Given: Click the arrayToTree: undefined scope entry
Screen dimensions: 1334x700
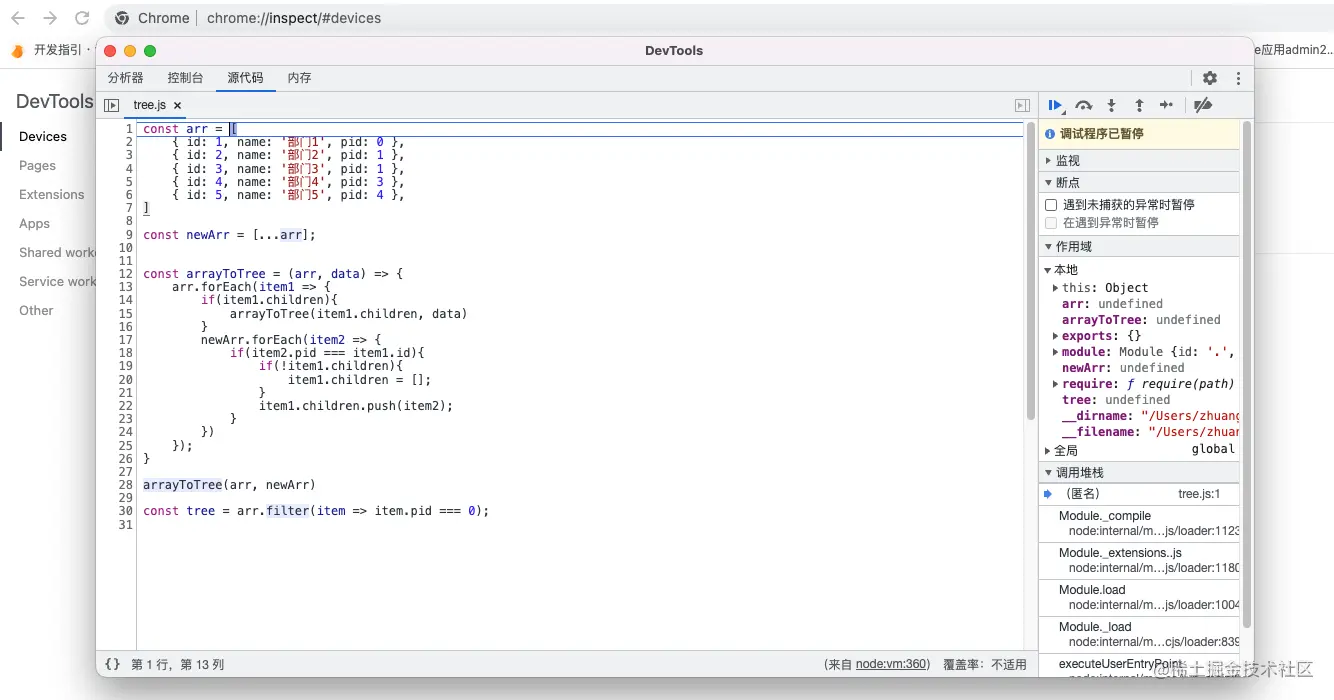Looking at the screenshot, I should pos(1141,320).
